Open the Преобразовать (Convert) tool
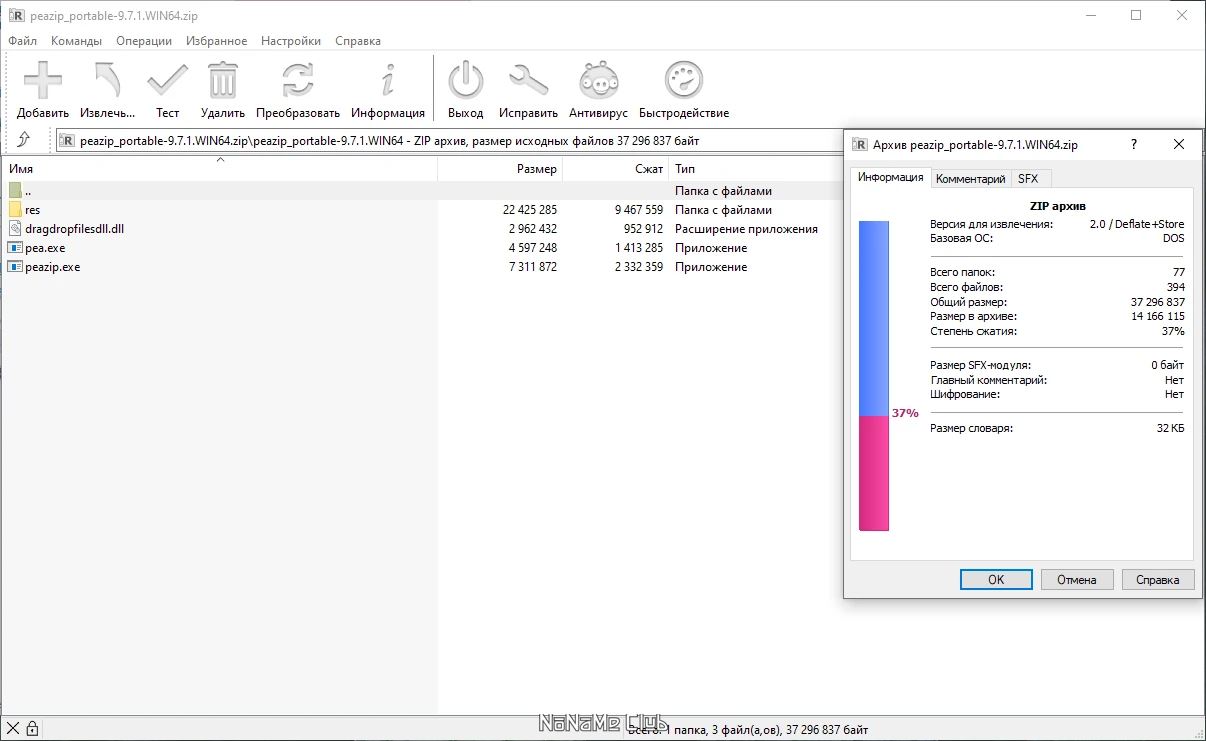 click(x=298, y=81)
